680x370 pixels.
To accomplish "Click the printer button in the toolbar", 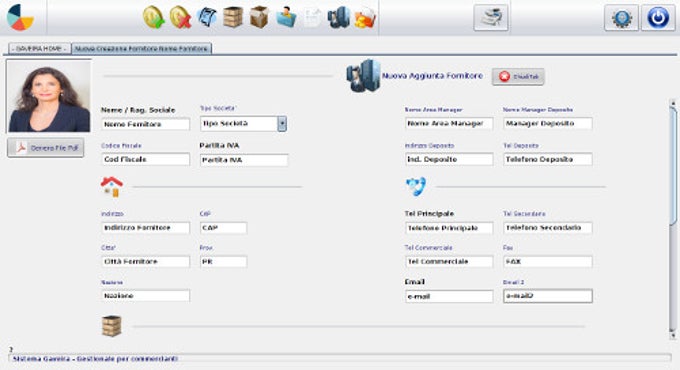I will click(x=491, y=18).
